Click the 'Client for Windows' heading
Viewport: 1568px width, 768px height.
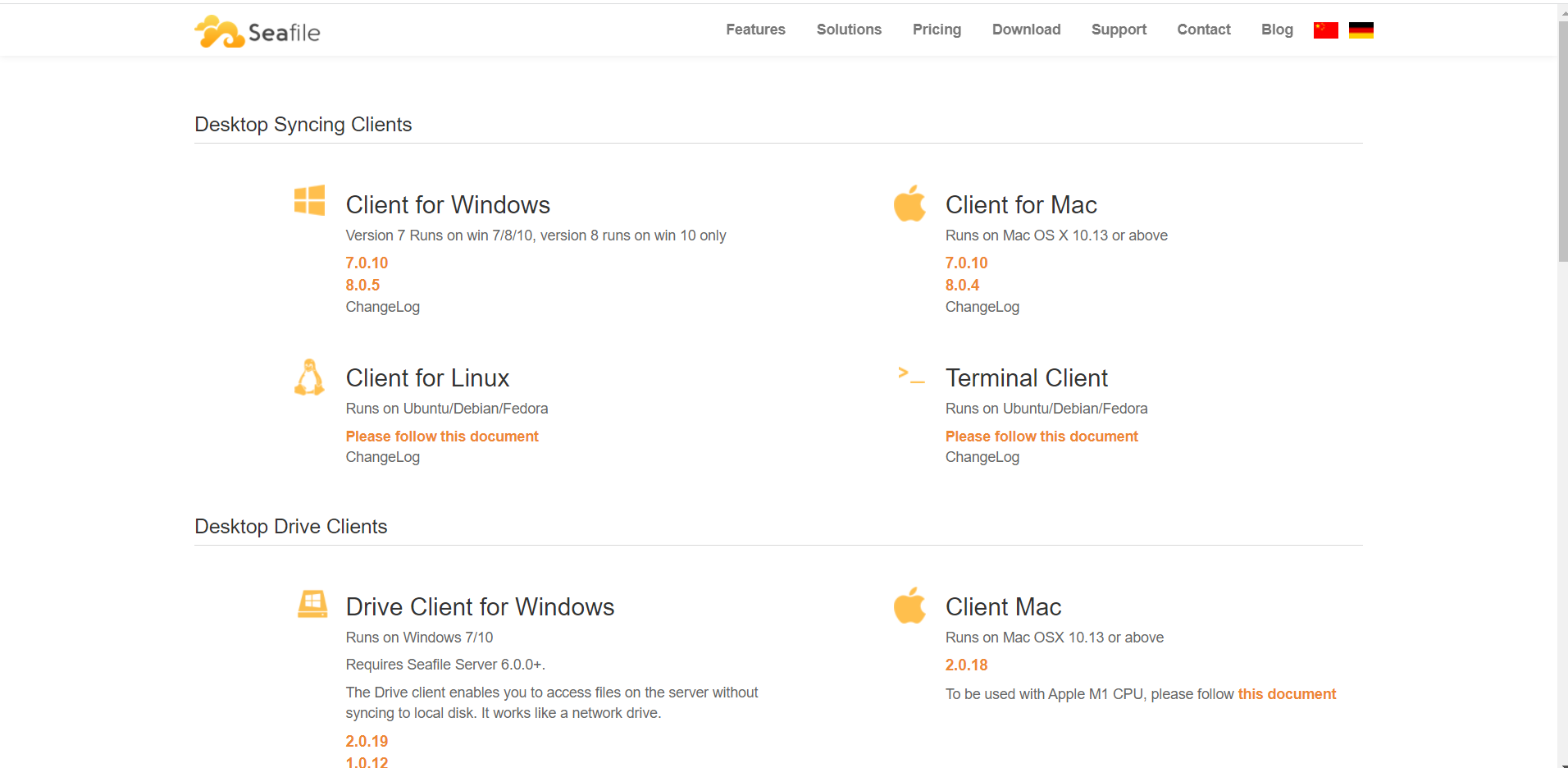point(448,204)
